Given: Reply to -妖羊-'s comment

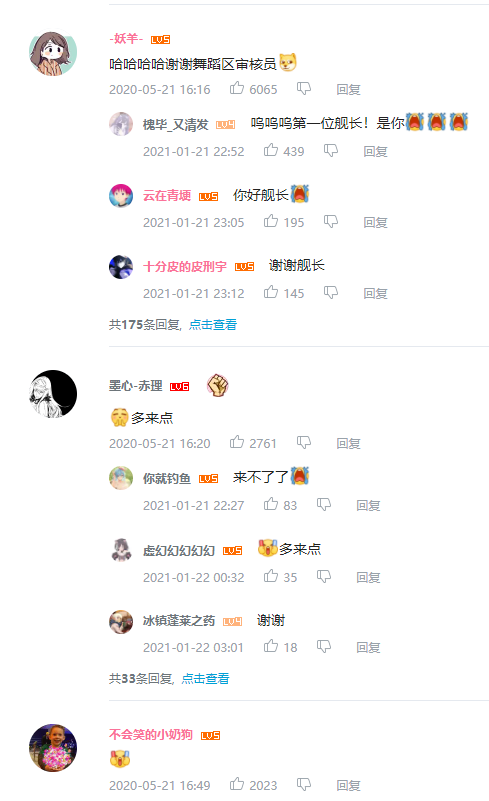Looking at the screenshot, I should 348,89.
